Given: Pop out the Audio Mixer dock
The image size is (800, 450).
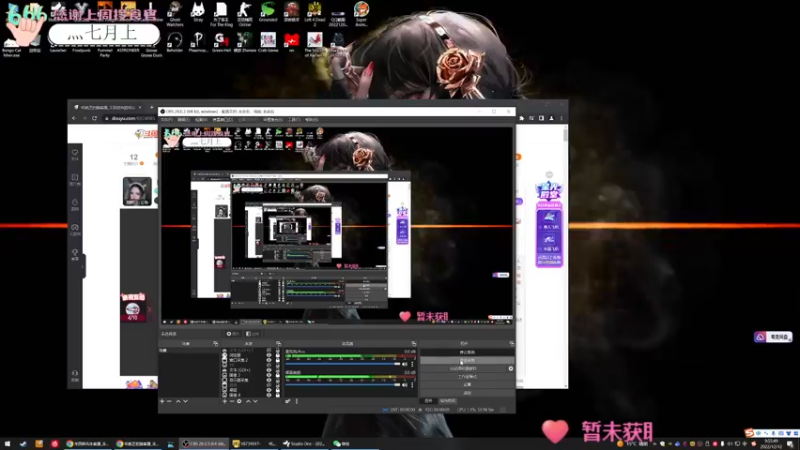Looking at the screenshot, I should click(414, 343).
